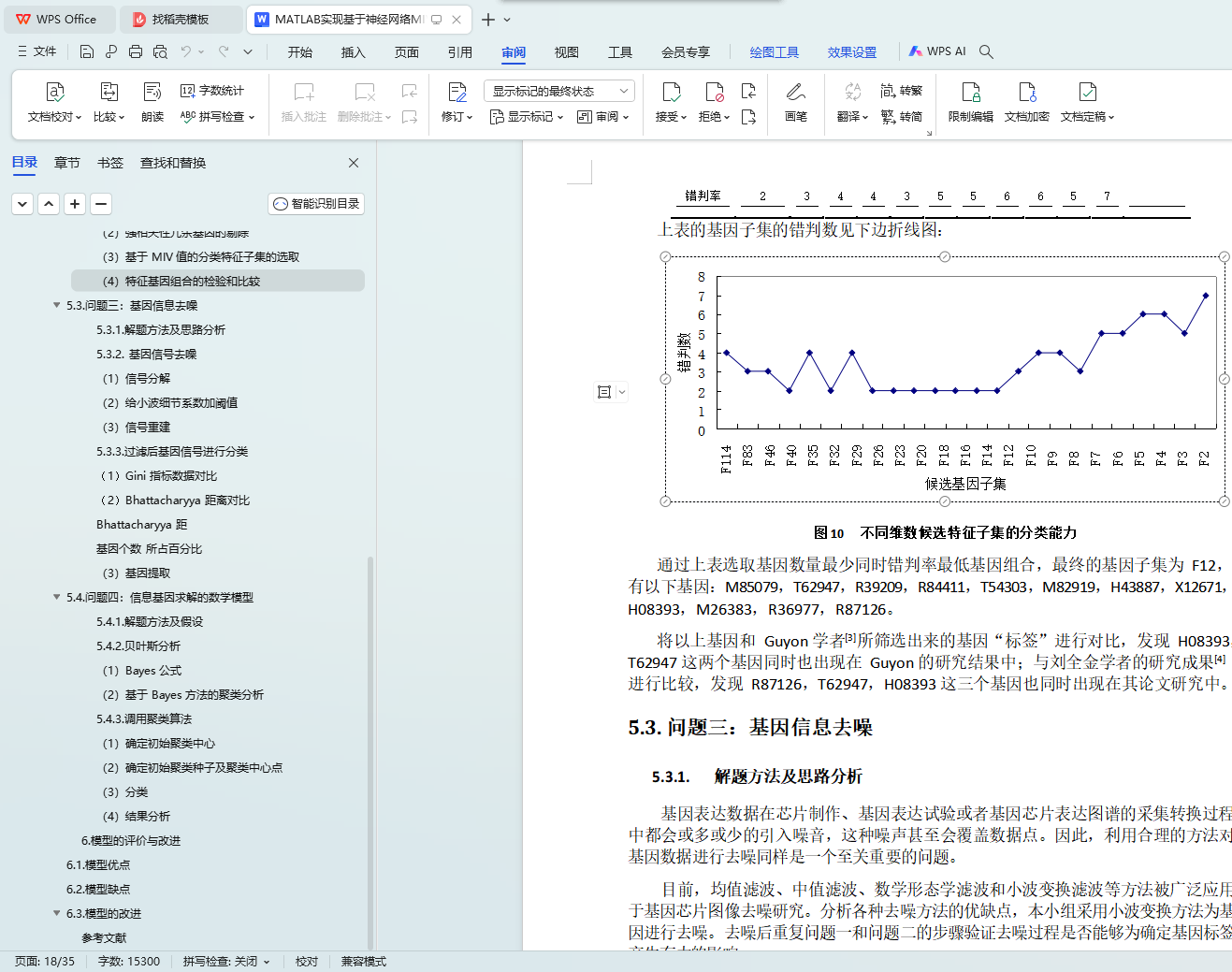Switch to the WPS Office home tab

tap(58, 19)
